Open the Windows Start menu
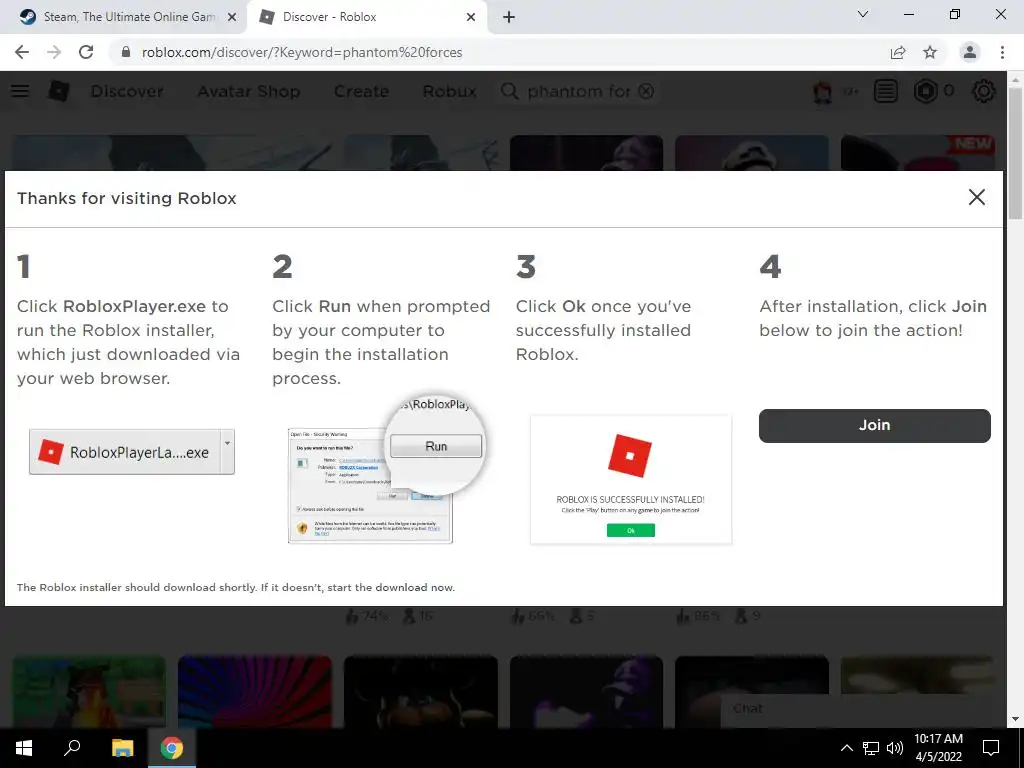This screenshot has height=768, width=1024. [x=24, y=748]
